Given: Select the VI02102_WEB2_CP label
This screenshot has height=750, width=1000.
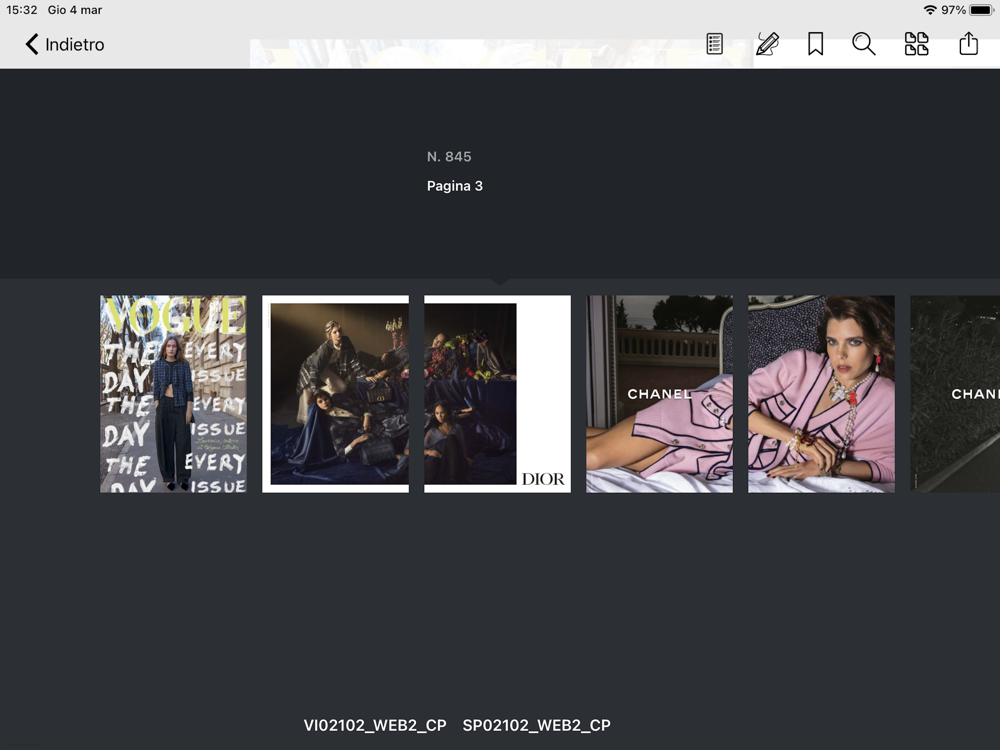Looking at the screenshot, I should (375, 725).
